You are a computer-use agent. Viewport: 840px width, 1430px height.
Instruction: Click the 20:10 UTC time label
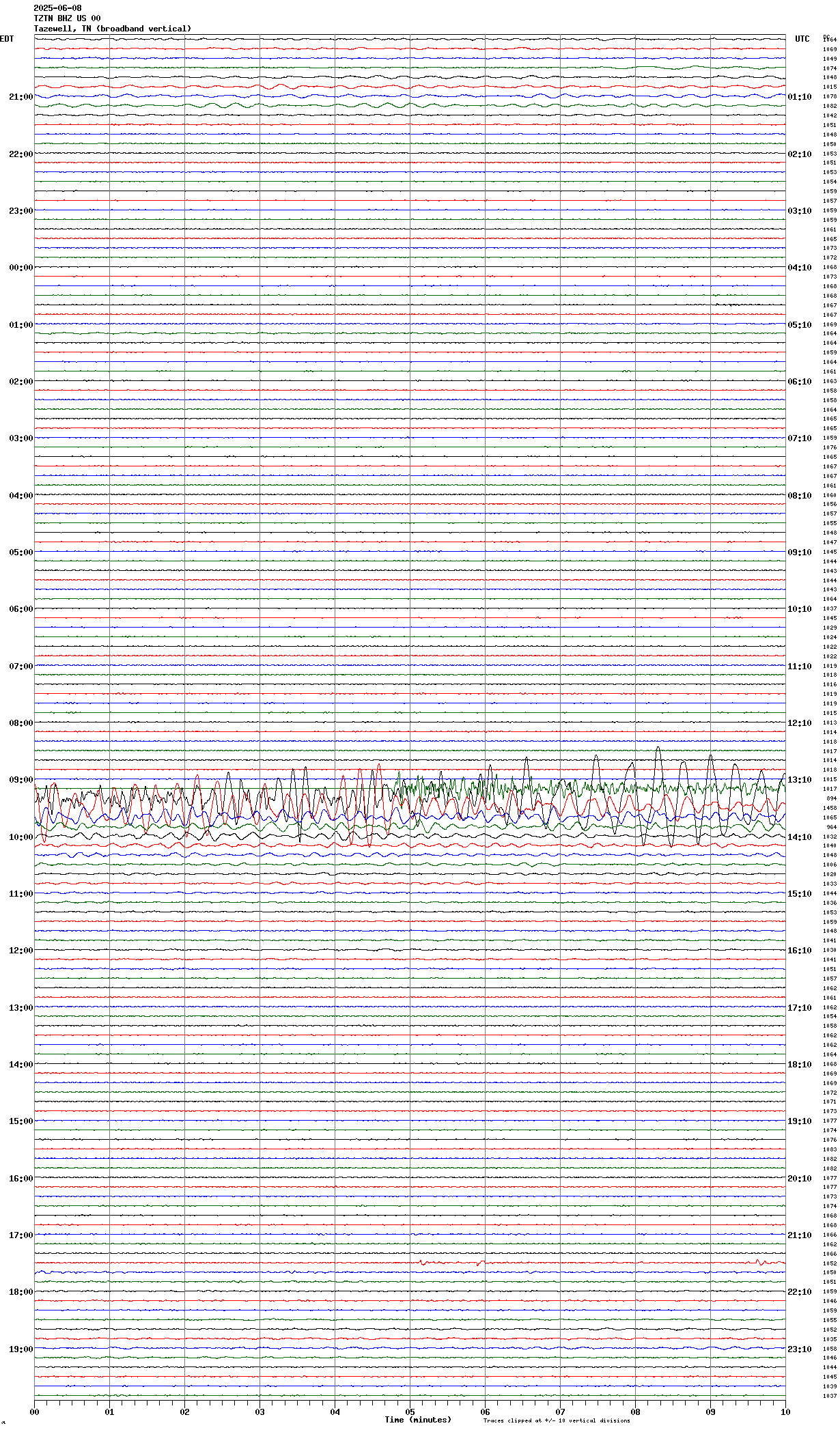point(800,1179)
